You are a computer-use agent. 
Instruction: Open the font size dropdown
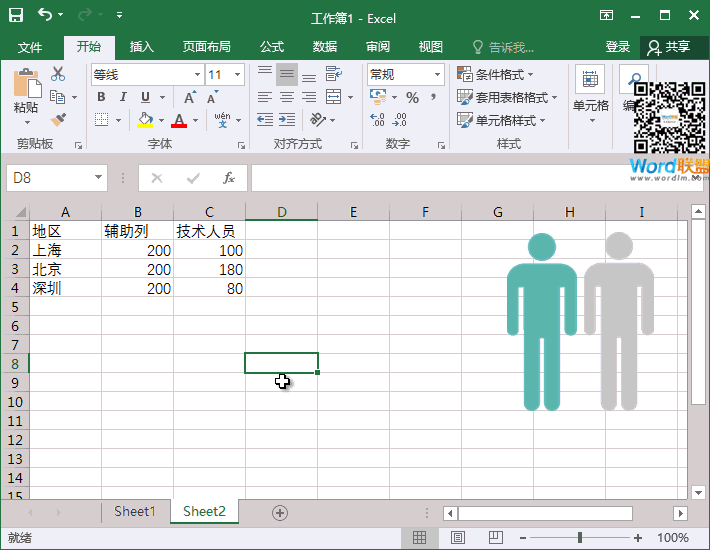(x=237, y=75)
